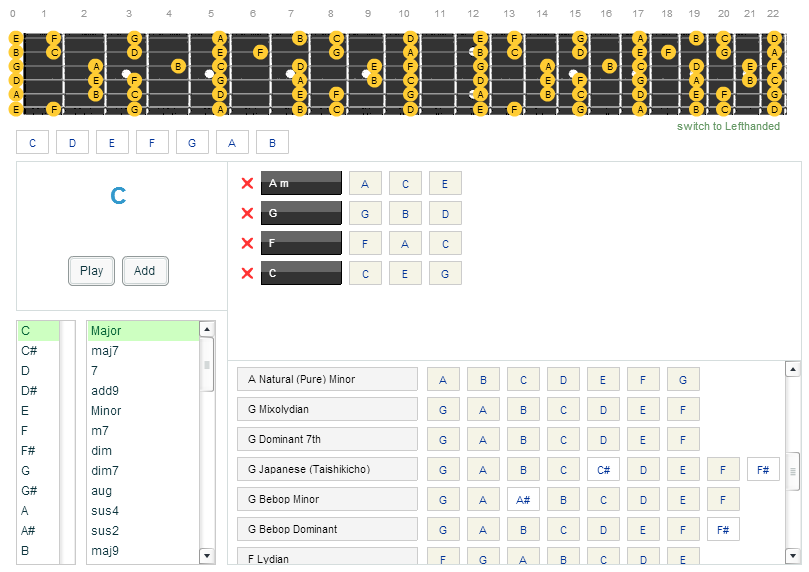Click note E in the C chord row
The image size is (809, 572).
coord(405,273)
